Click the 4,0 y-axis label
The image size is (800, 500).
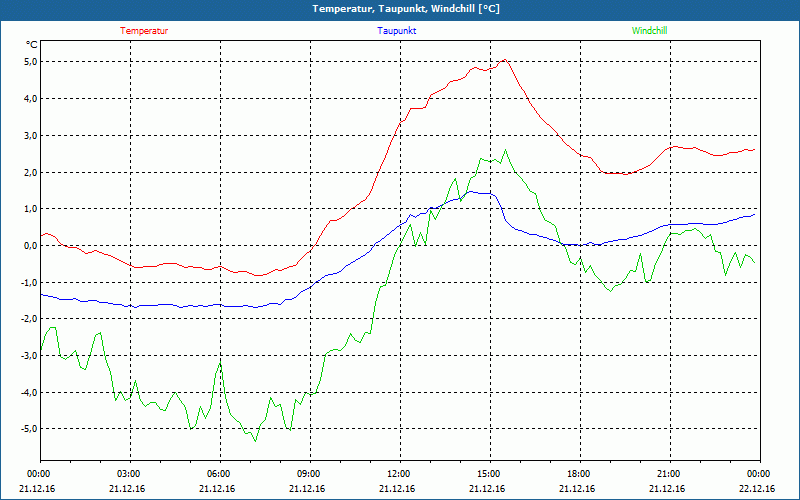click(31, 98)
